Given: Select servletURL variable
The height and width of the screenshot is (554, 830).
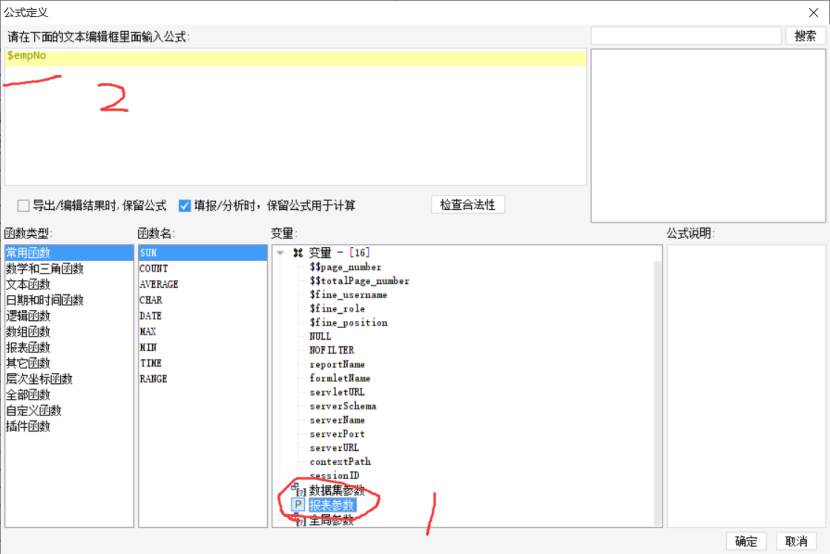Looking at the screenshot, I should 337,392.
